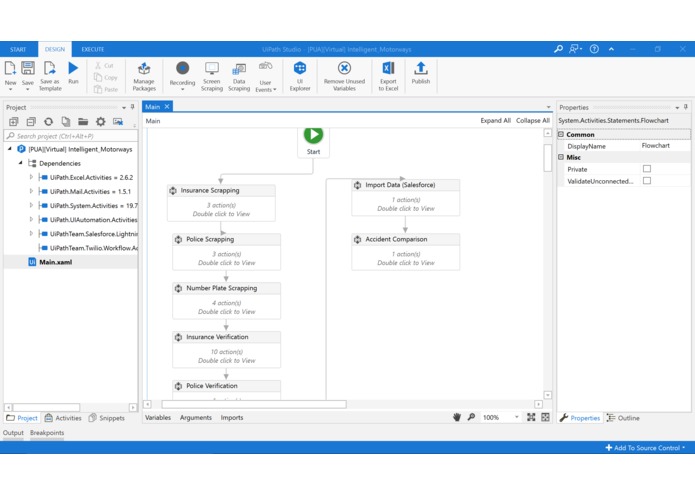
Task: Open the help question mark icon
Action: [594, 49]
